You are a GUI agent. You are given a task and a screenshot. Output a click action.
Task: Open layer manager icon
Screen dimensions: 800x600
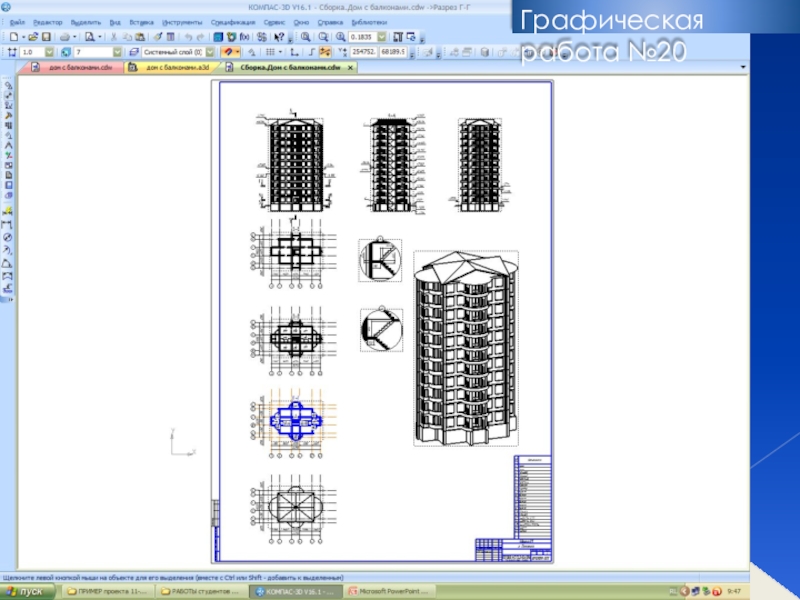(134, 52)
